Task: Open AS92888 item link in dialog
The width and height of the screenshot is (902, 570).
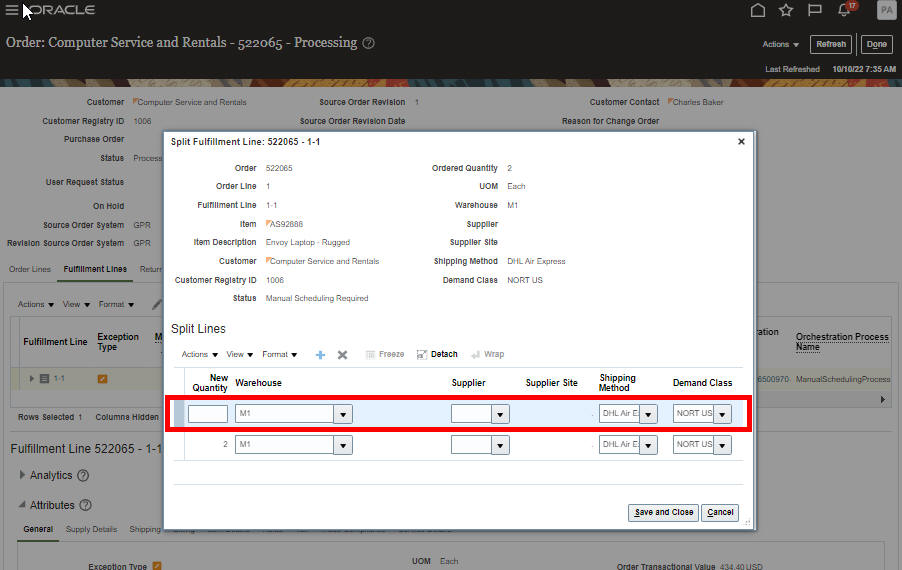Action: (284, 224)
